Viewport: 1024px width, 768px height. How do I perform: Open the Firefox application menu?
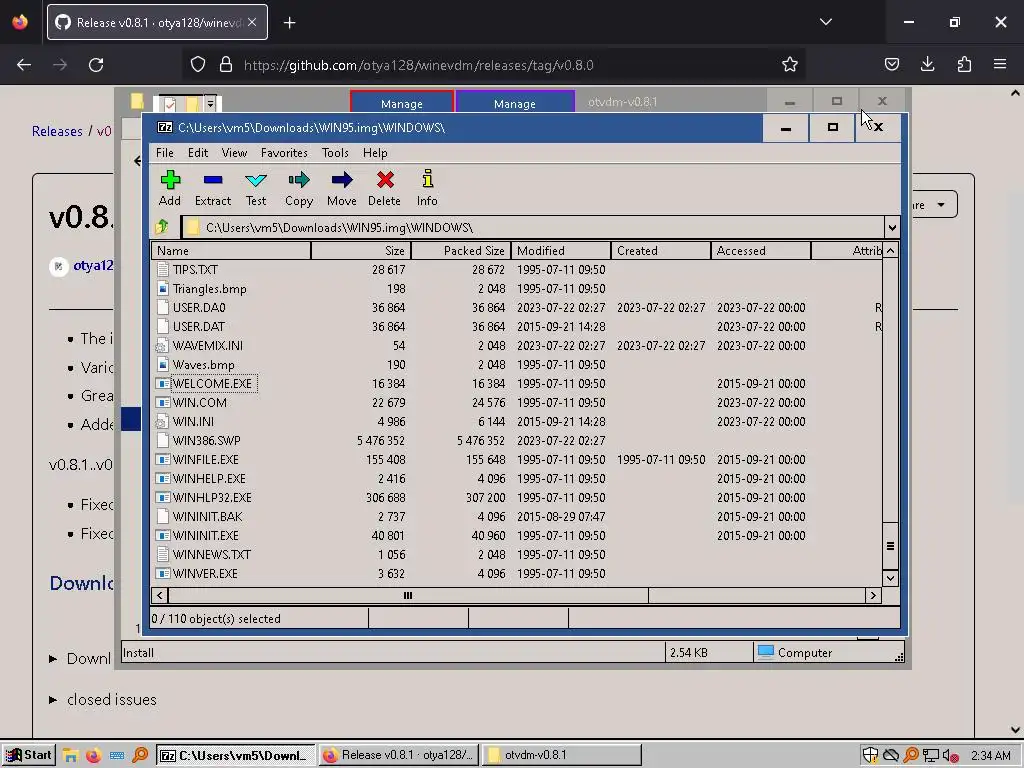pos(1000,65)
